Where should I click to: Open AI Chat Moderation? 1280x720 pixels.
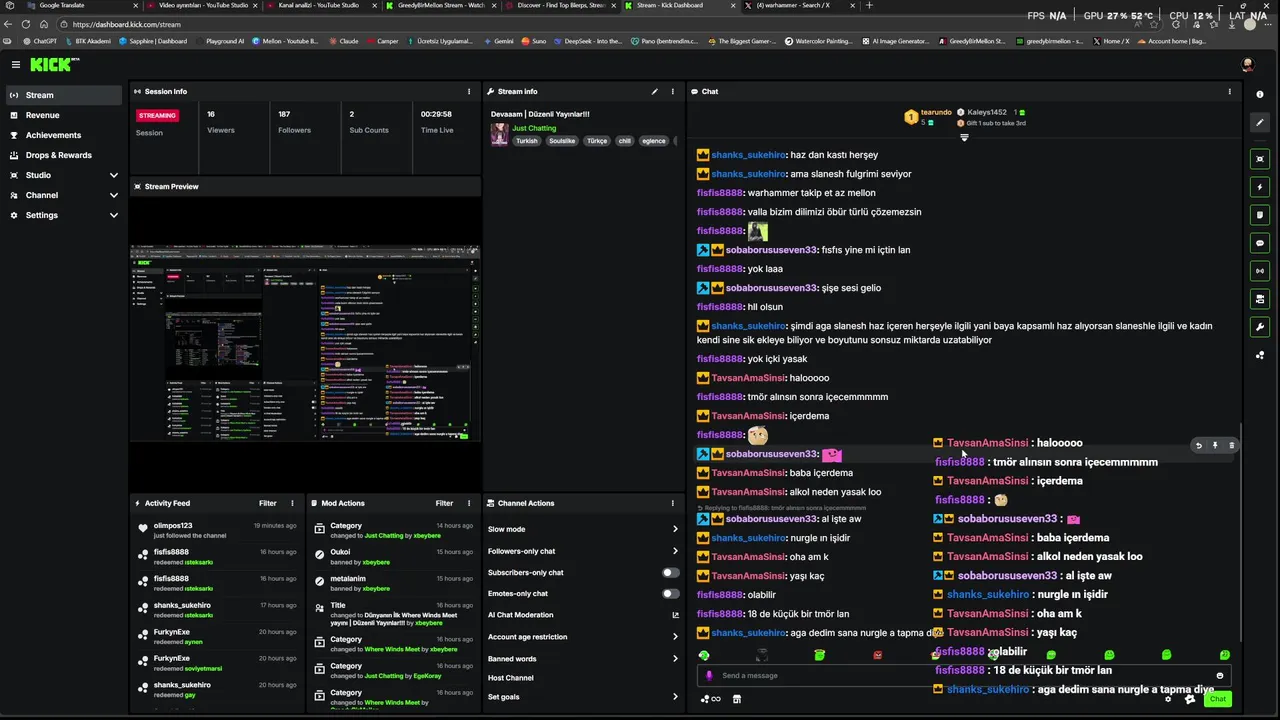click(583, 615)
